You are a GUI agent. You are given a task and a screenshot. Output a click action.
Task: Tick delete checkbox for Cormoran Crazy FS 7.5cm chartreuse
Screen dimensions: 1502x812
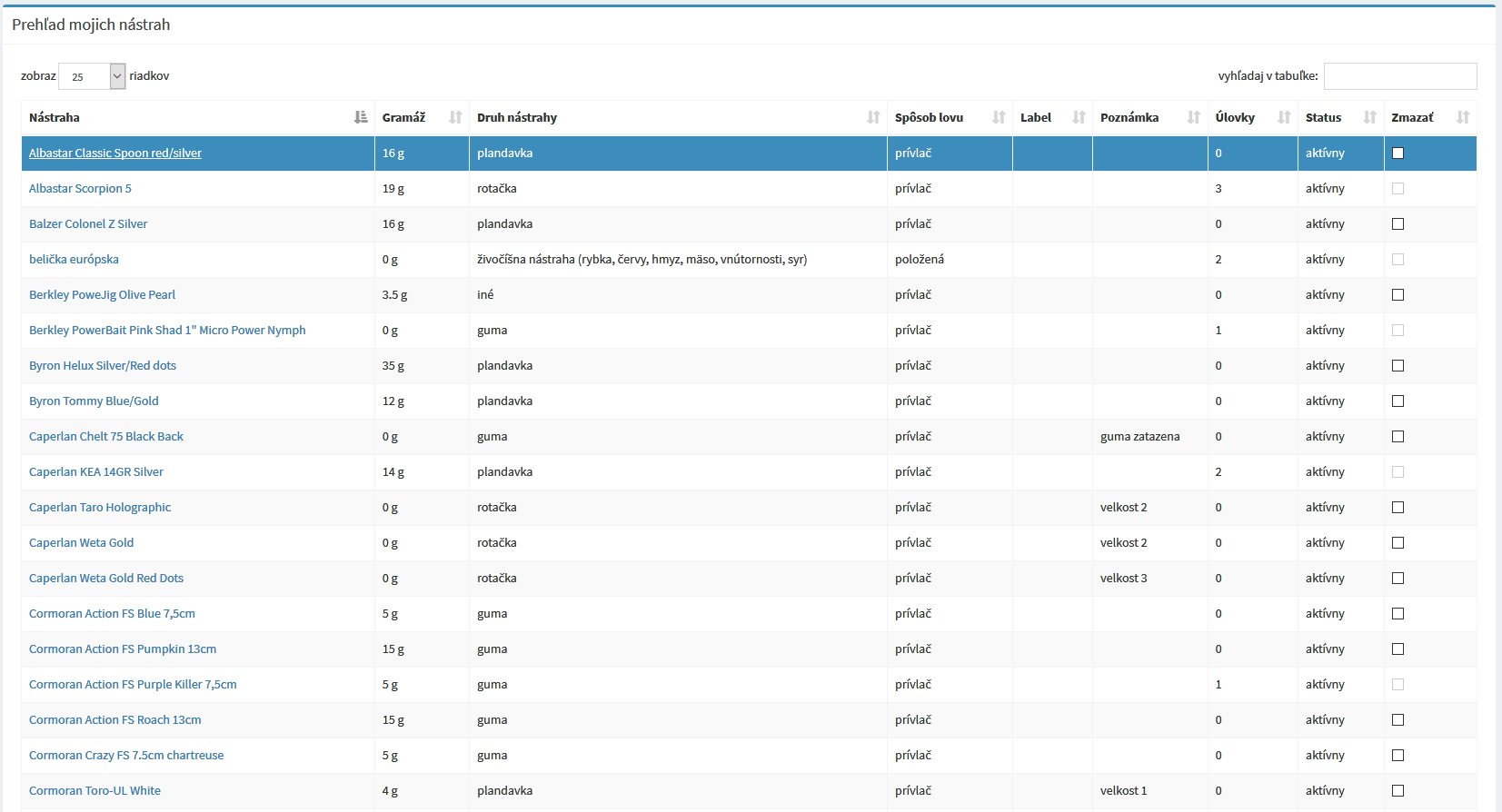[x=1398, y=756]
